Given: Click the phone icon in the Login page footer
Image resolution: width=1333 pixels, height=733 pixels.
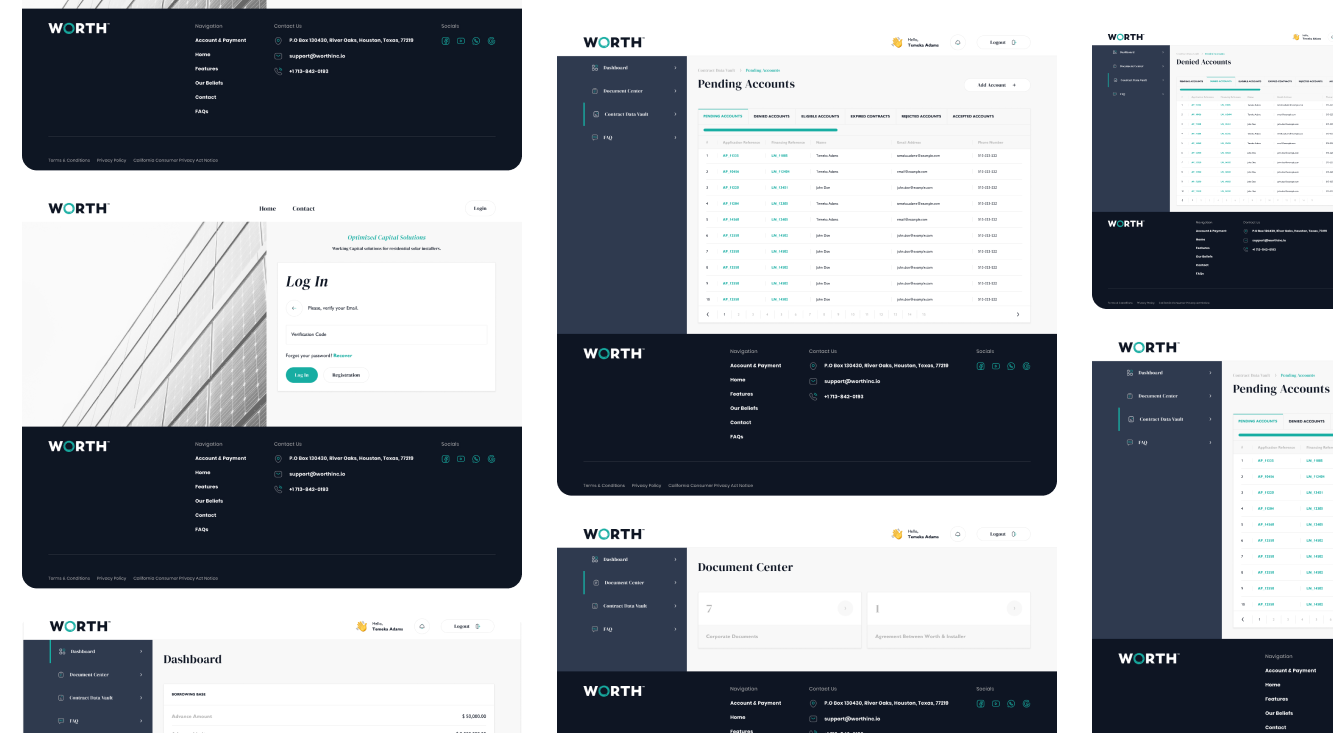Looking at the screenshot, I should (279, 489).
